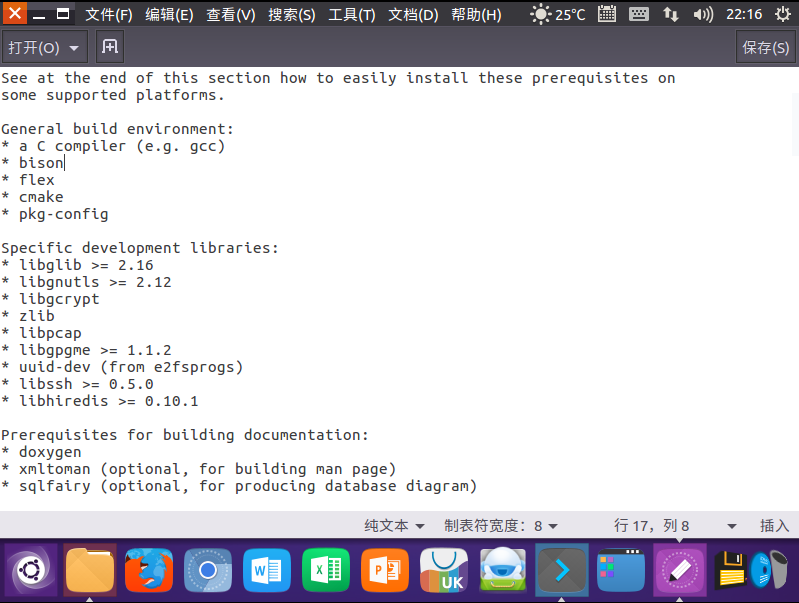This screenshot has width=799, height=603.
Task: Place cursor on the 'bison' line
Action: (33, 163)
